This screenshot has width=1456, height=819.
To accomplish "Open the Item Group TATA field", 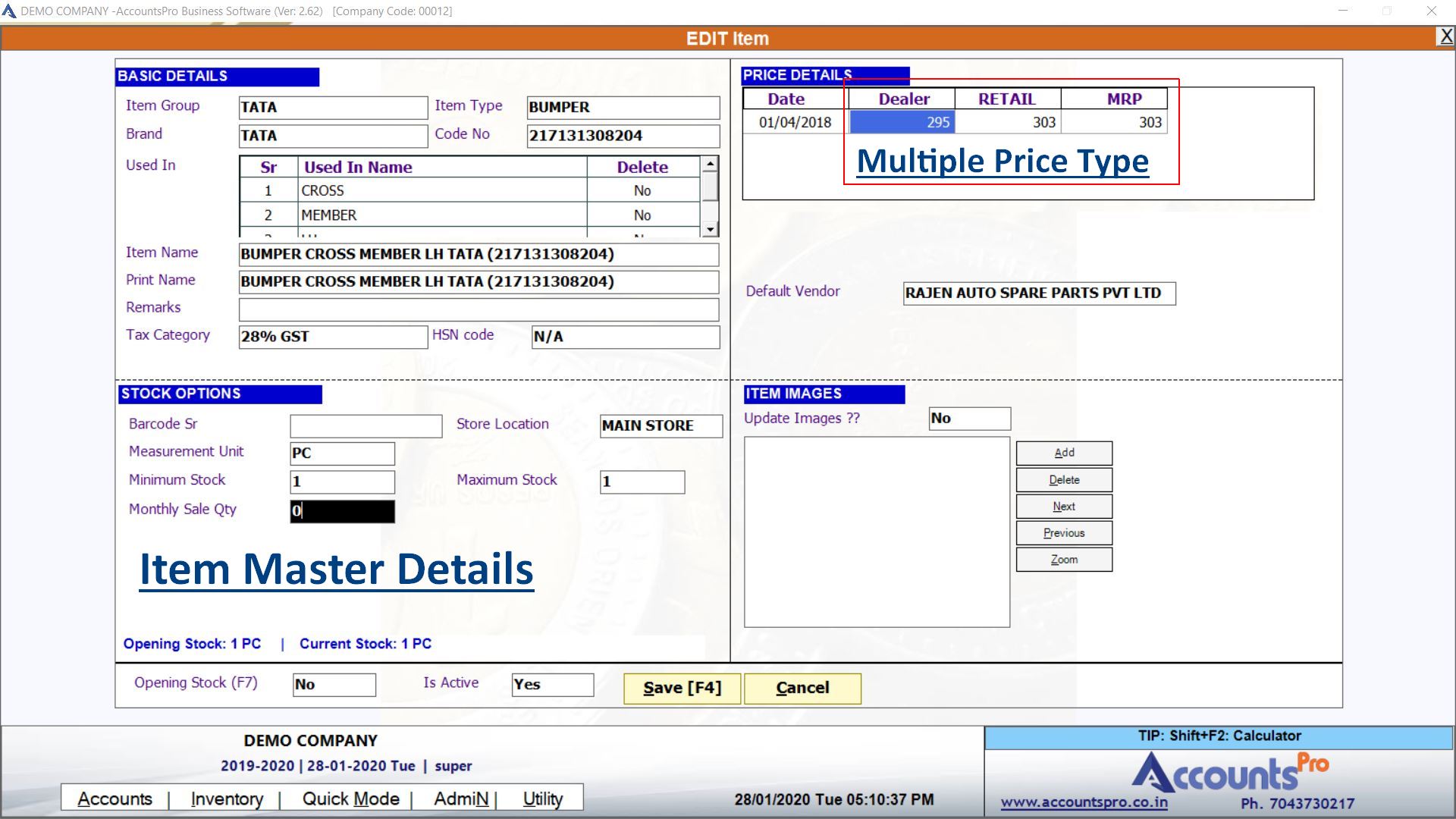I will [x=333, y=108].
